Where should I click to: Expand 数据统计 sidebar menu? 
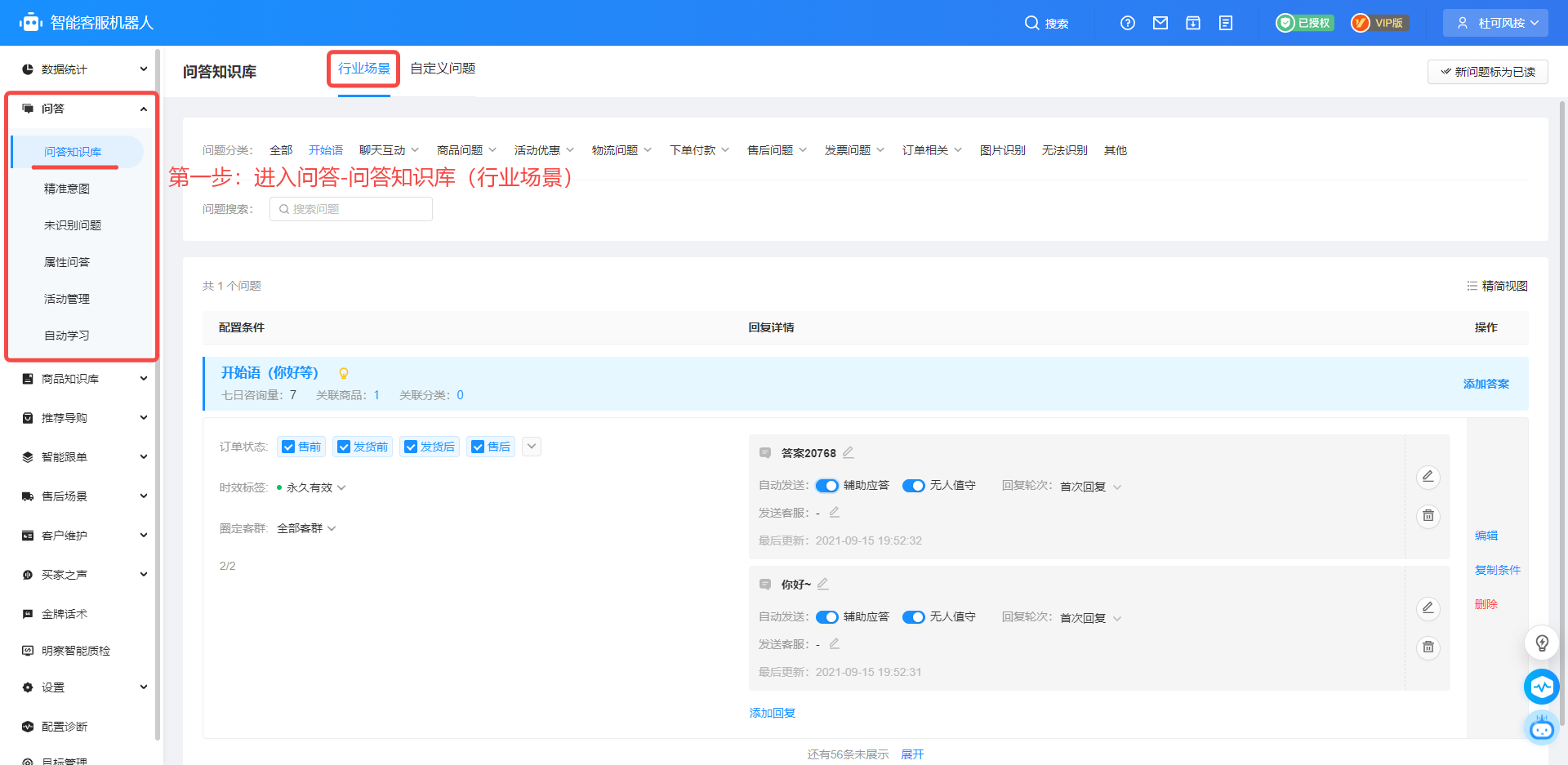82,69
